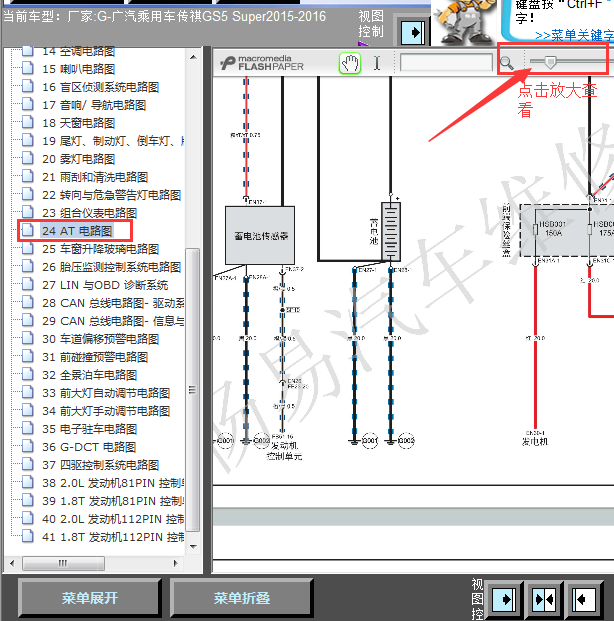
Task: Click bottom view control collapse-left arrow button
Action: [x=583, y=599]
